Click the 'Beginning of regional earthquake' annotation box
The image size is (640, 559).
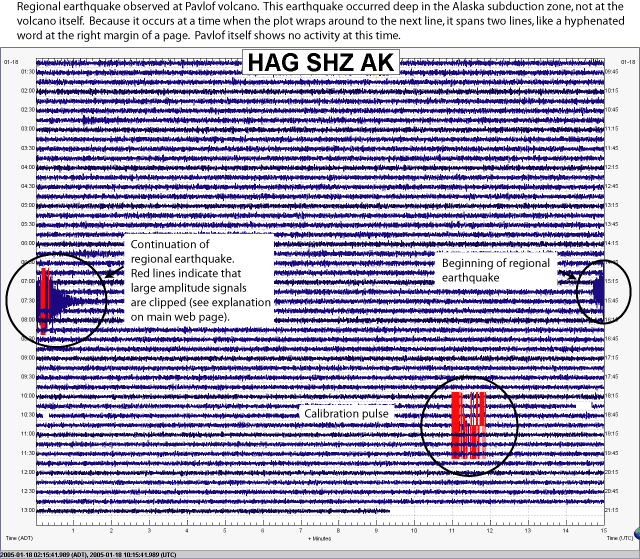point(496,269)
